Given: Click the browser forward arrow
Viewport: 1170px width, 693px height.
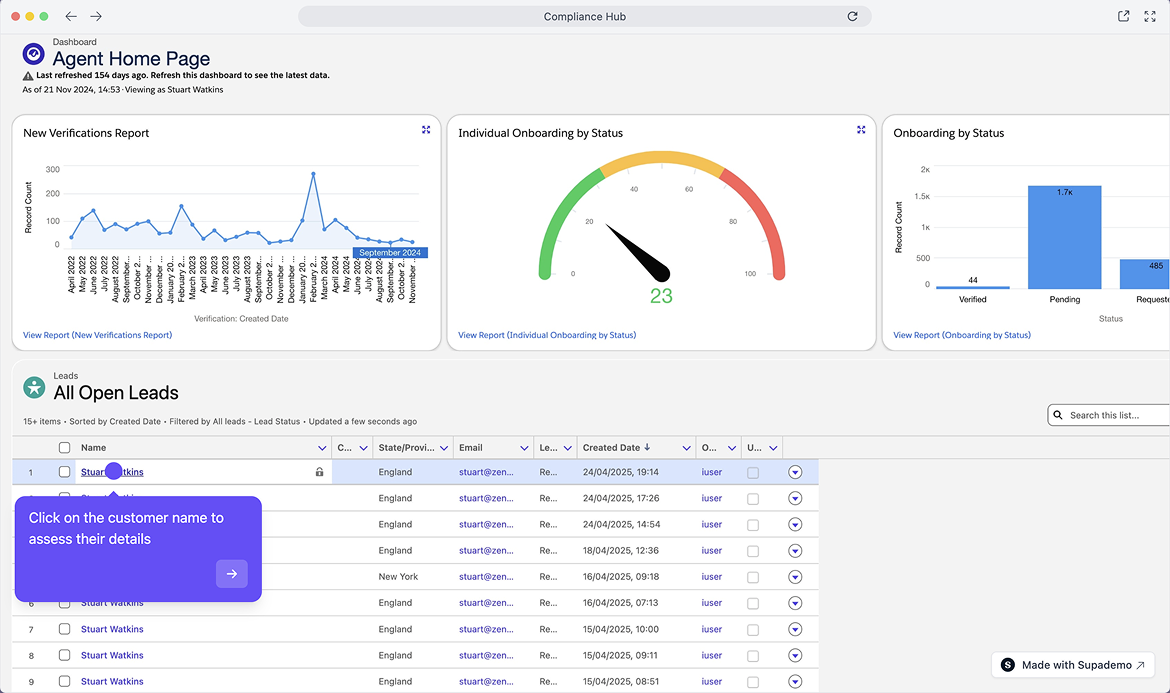Looking at the screenshot, I should pos(96,17).
